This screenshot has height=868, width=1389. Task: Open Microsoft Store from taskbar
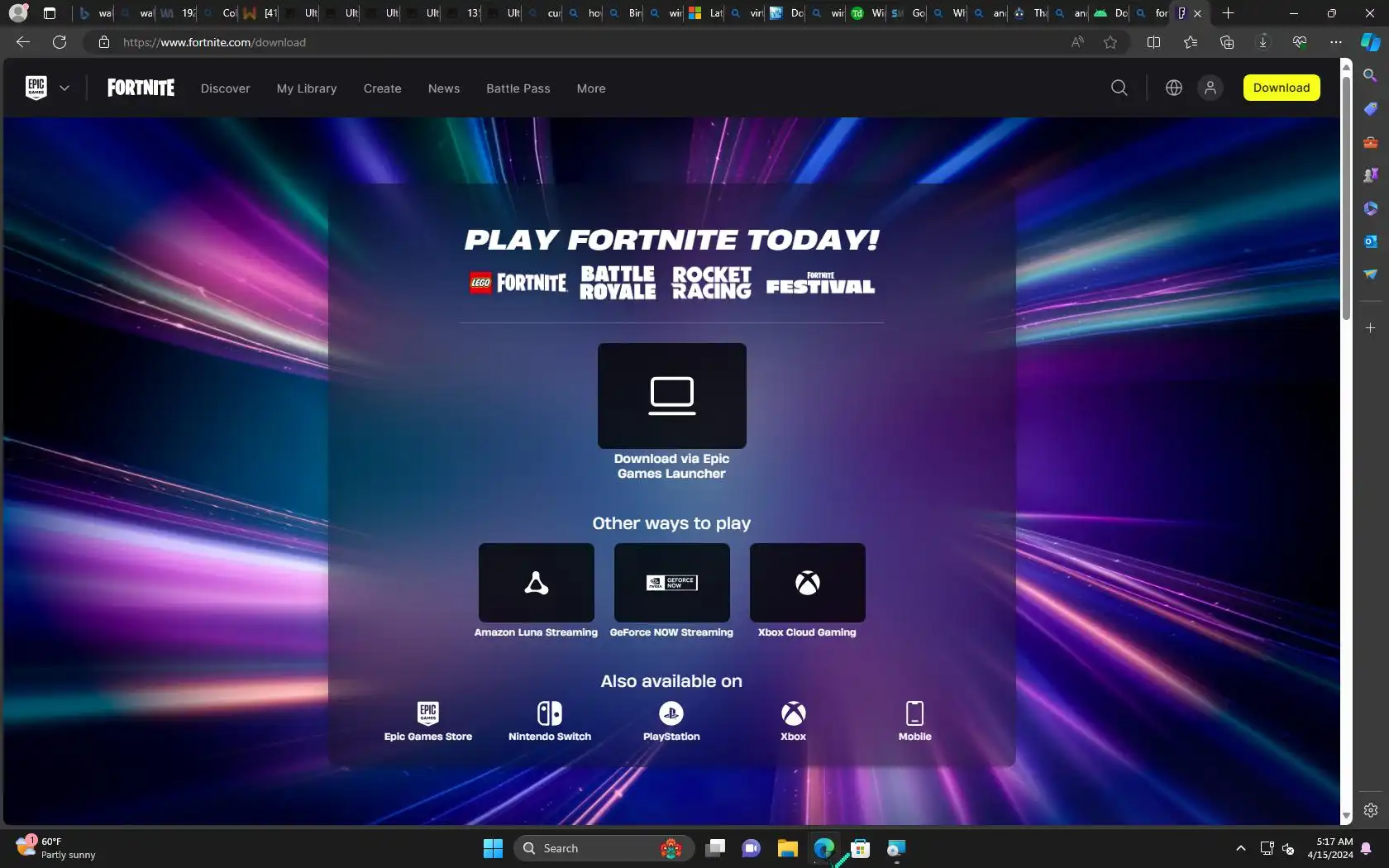[x=860, y=848]
